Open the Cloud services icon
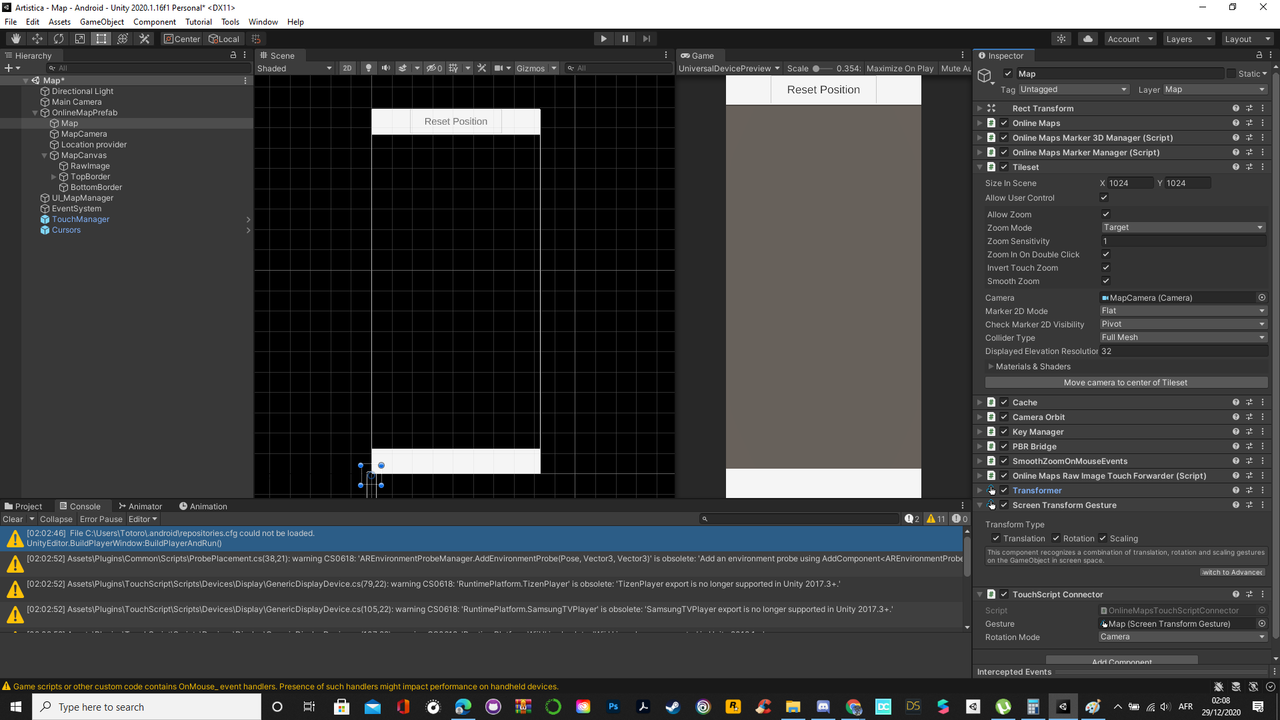 coord(1088,39)
